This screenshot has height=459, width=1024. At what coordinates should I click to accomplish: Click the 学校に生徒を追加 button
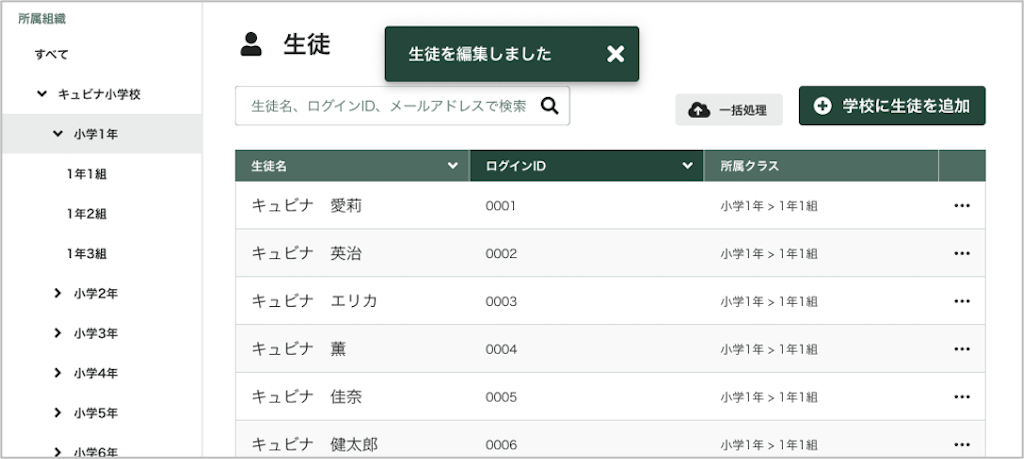(x=892, y=106)
